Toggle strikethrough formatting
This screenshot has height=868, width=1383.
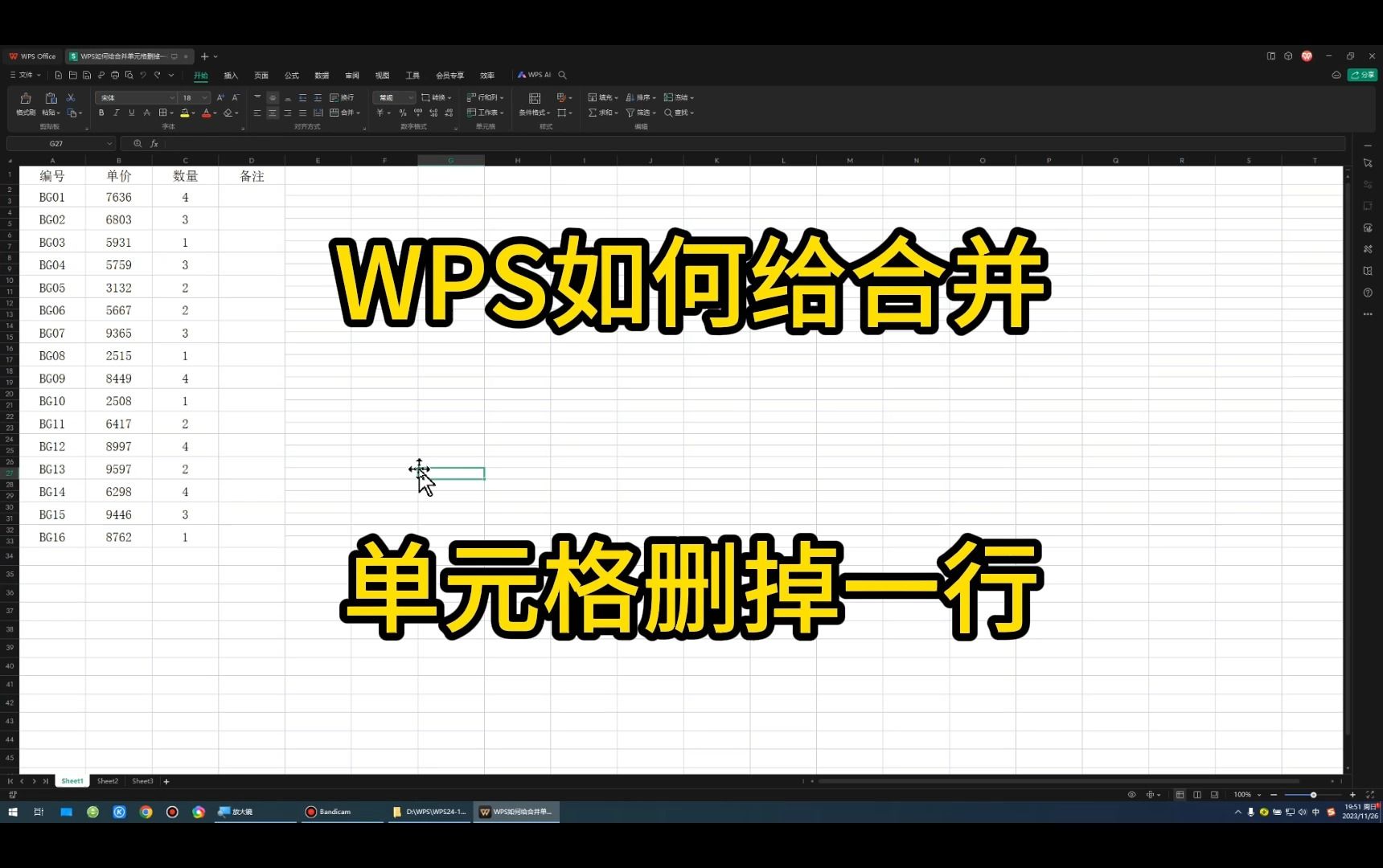click(x=146, y=113)
